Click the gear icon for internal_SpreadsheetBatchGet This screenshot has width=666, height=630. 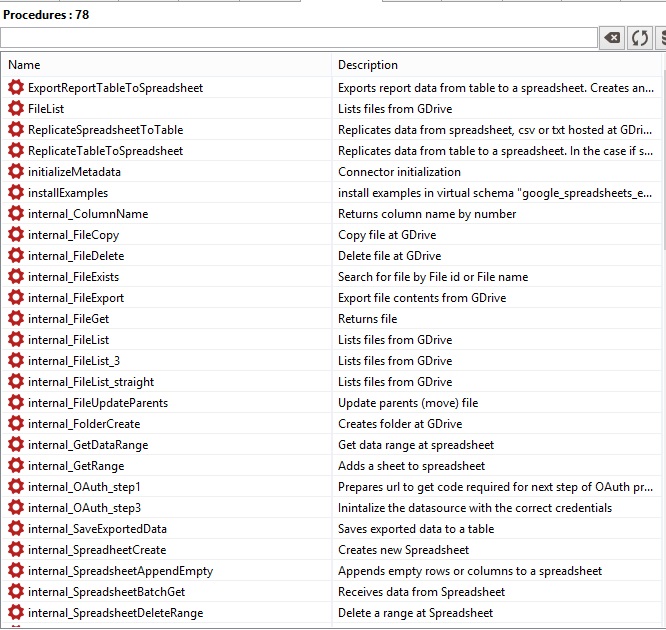click(16, 592)
